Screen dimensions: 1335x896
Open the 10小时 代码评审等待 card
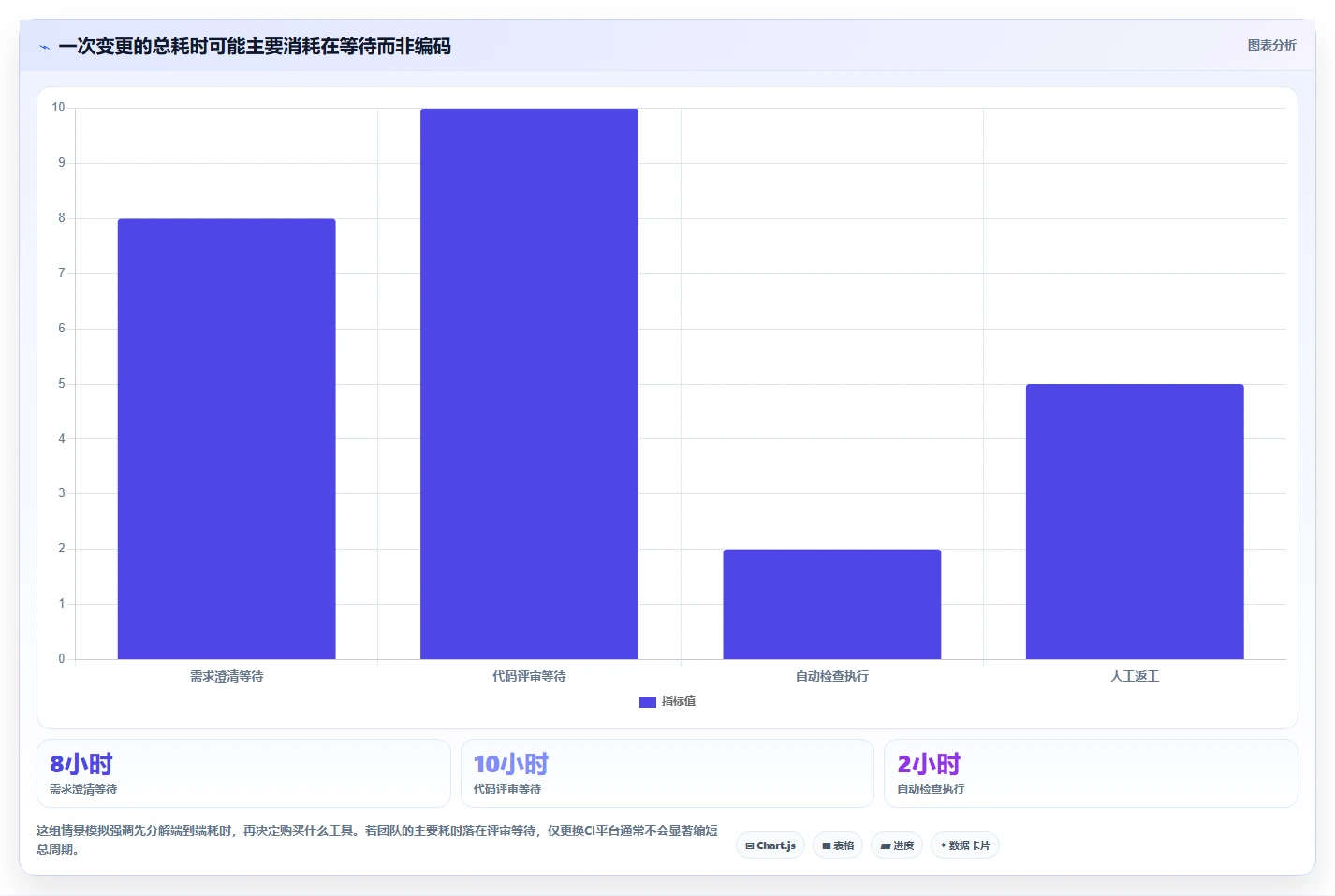click(x=667, y=773)
